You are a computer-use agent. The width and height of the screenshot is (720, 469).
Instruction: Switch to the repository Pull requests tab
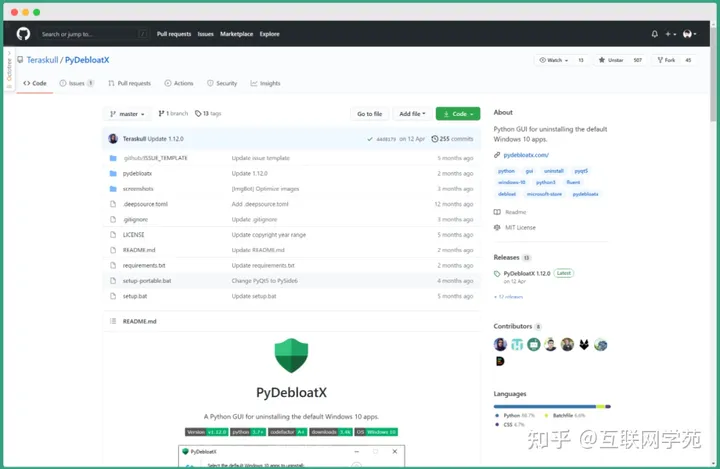pyautogui.click(x=129, y=83)
